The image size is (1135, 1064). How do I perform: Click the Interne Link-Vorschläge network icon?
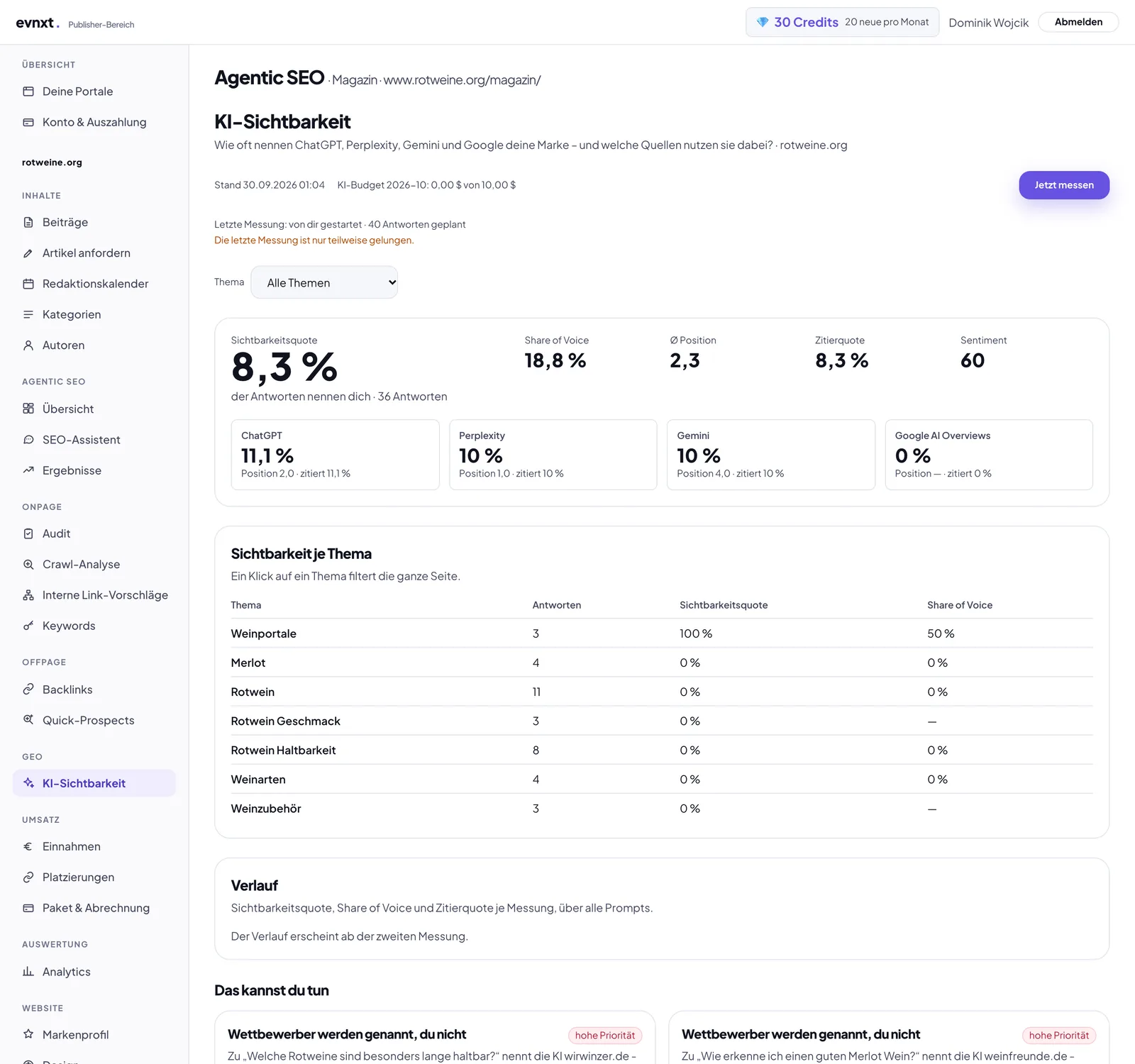pyautogui.click(x=28, y=595)
